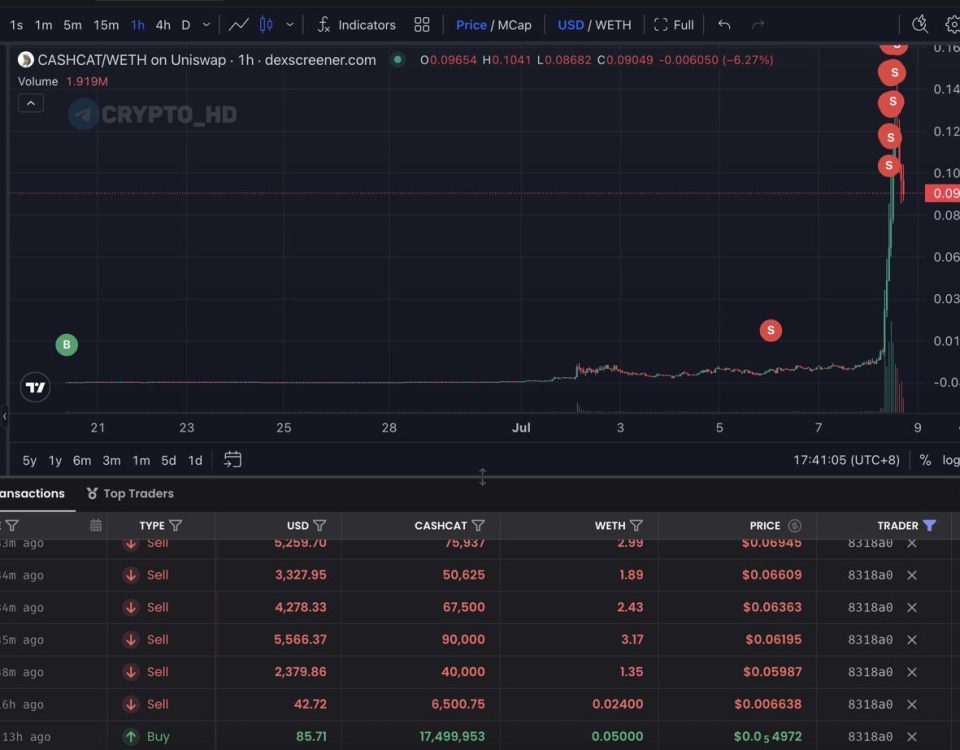The width and height of the screenshot is (960, 750).
Task: Switch to the Top Traders tab
Action: [130, 493]
